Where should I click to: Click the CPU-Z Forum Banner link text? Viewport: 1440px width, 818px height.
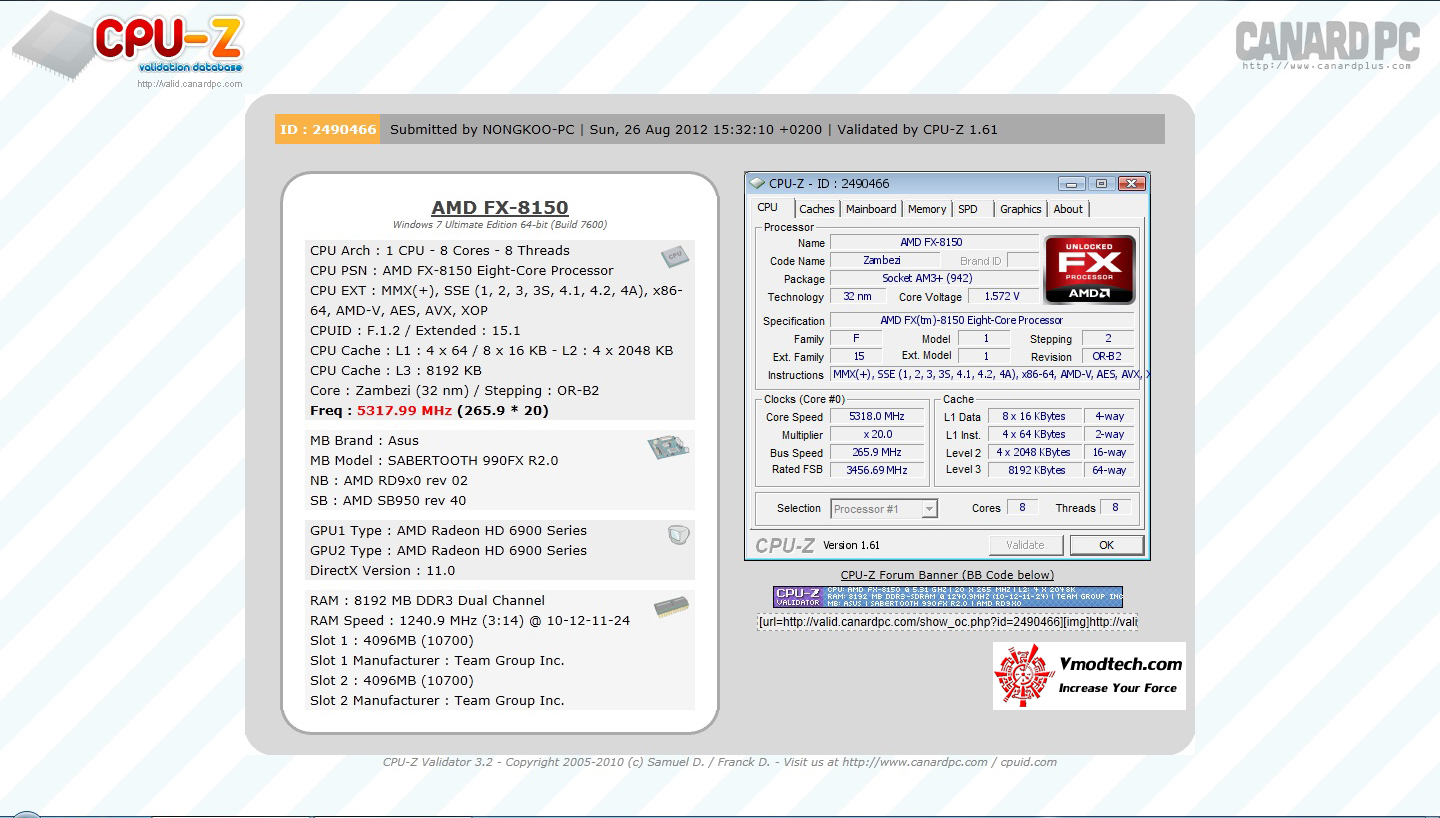pyautogui.click(x=947, y=575)
